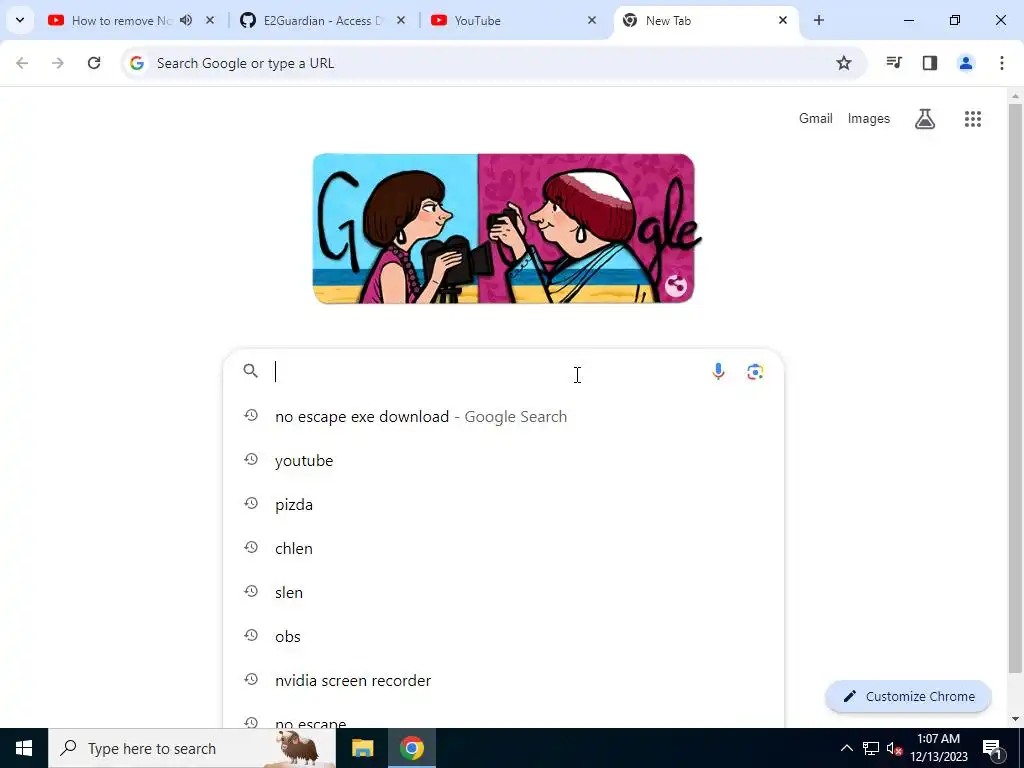
Task: Open muted volume tray icon
Action: pyautogui.click(x=894, y=749)
